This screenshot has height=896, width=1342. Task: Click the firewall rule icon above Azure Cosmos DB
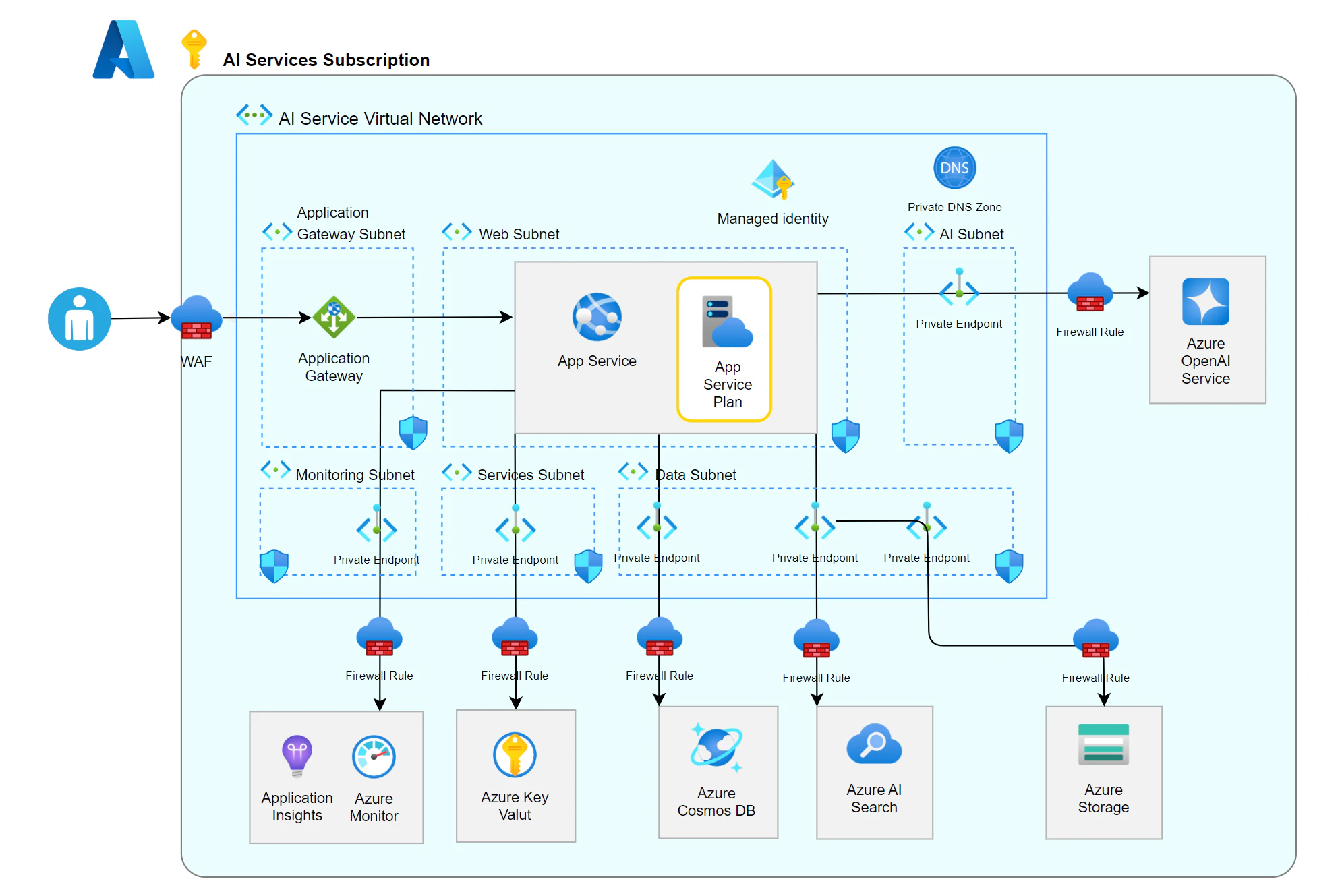point(660,637)
